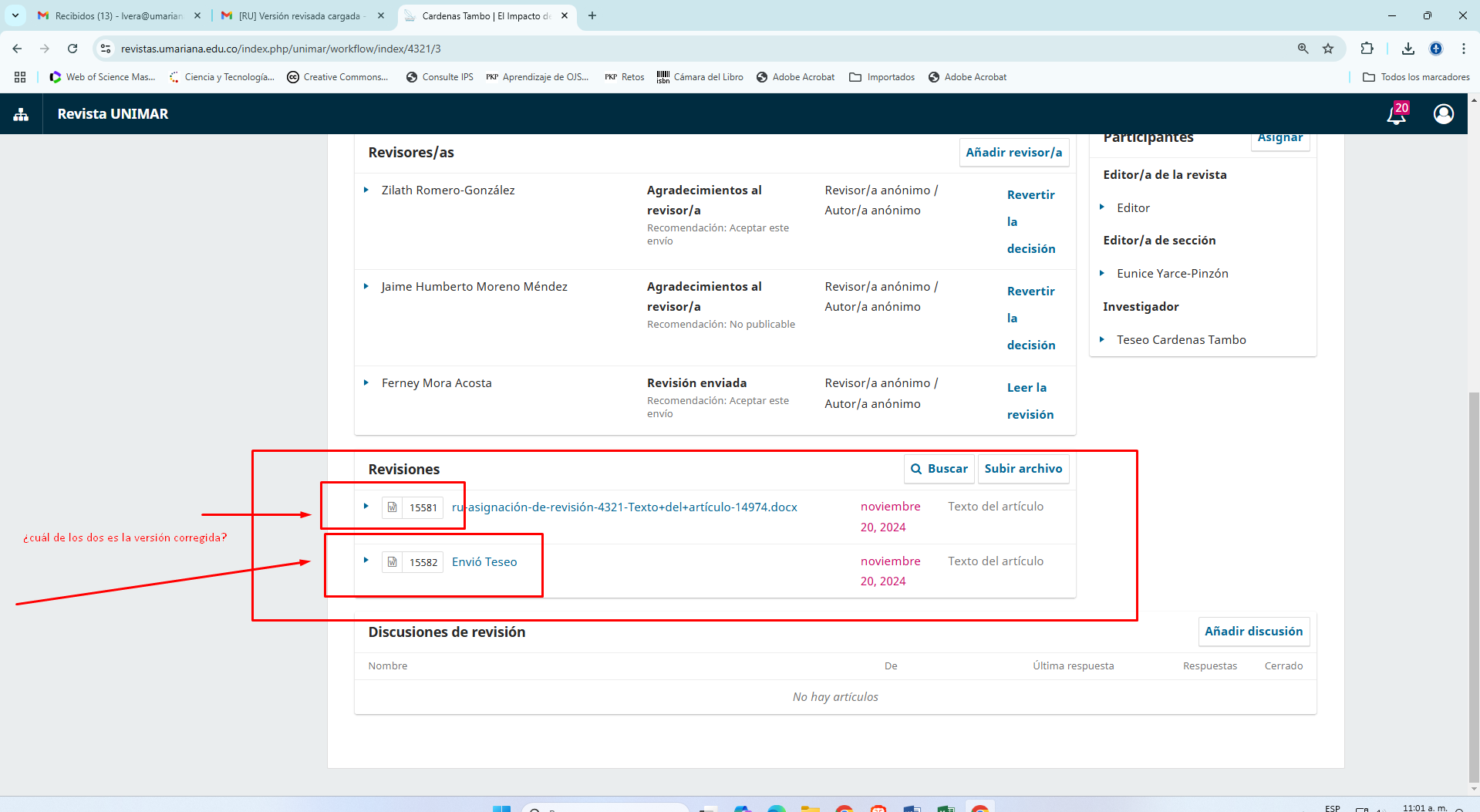The height and width of the screenshot is (812, 1480).
Task: Expand participant Eunice Yarce-Pinzón
Action: 1101,273
